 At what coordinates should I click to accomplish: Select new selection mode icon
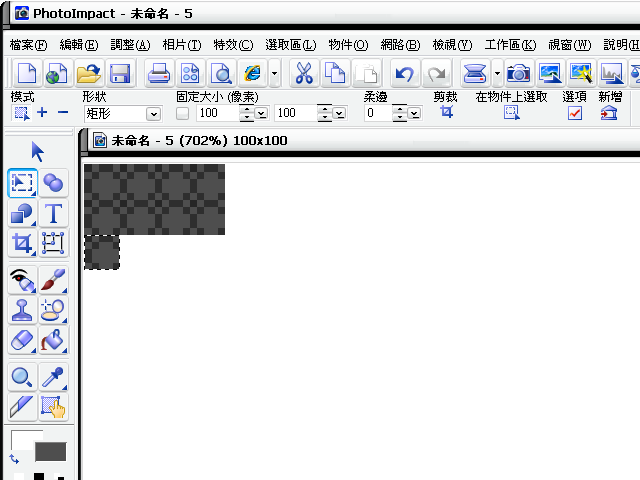21,113
